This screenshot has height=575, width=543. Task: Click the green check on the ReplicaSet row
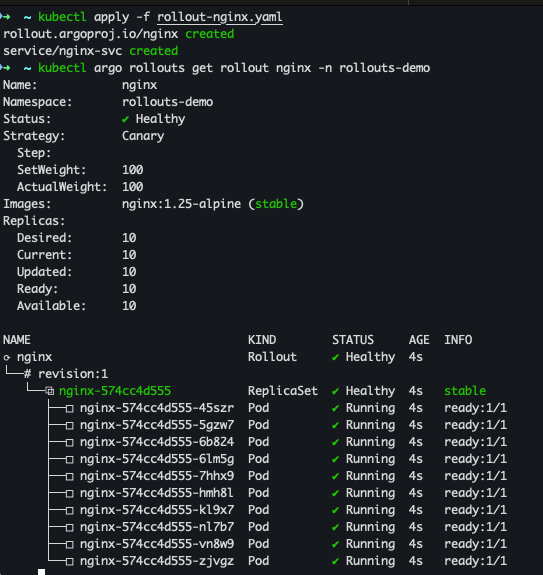pyautogui.click(x=335, y=391)
